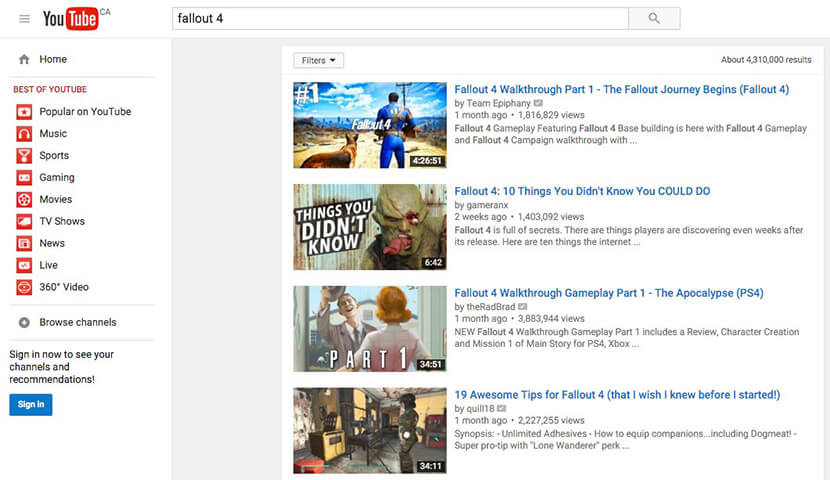This screenshot has height=480, width=830.
Task: Click the Popular on YouTube icon
Action: click(24, 112)
